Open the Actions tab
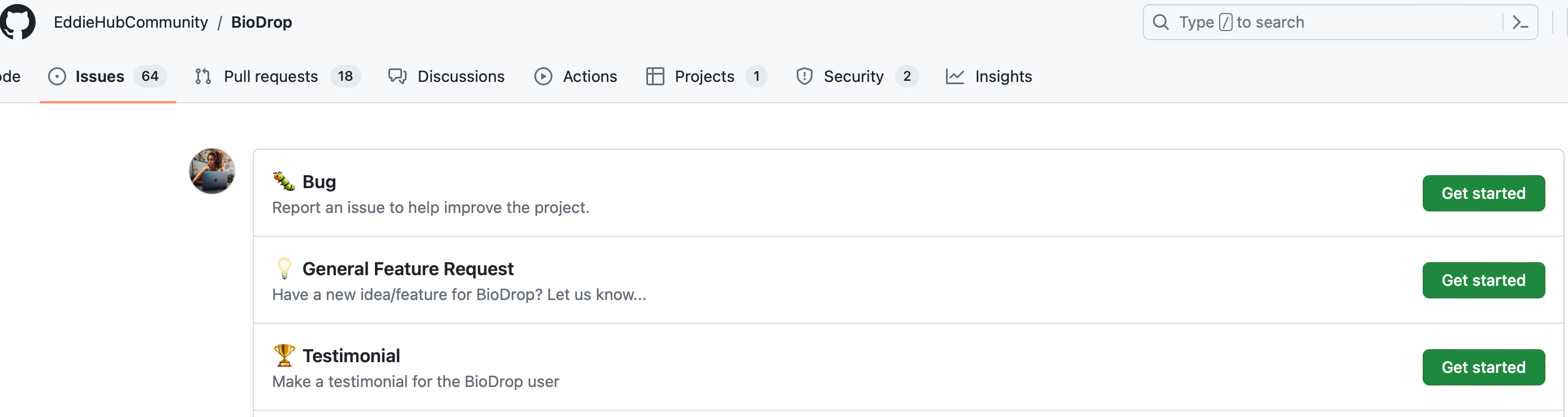The width and height of the screenshot is (1568, 417). tap(576, 77)
